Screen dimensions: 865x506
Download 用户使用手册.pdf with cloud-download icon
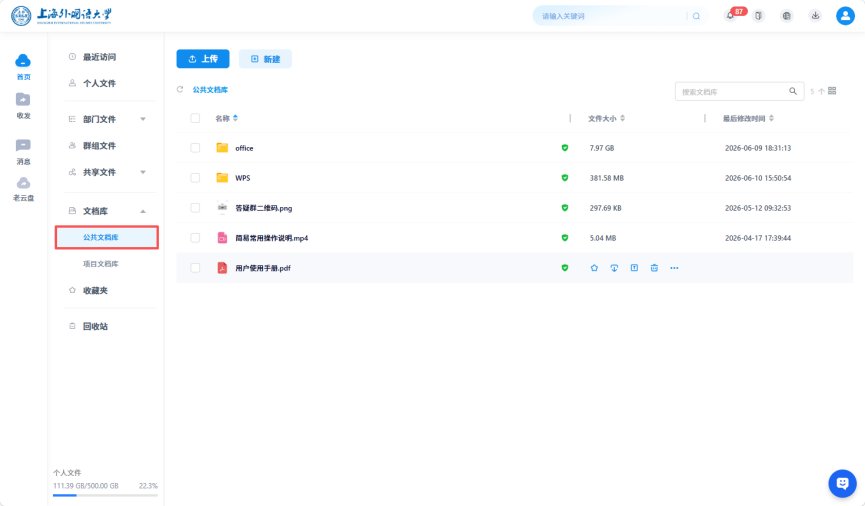pos(614,268)
